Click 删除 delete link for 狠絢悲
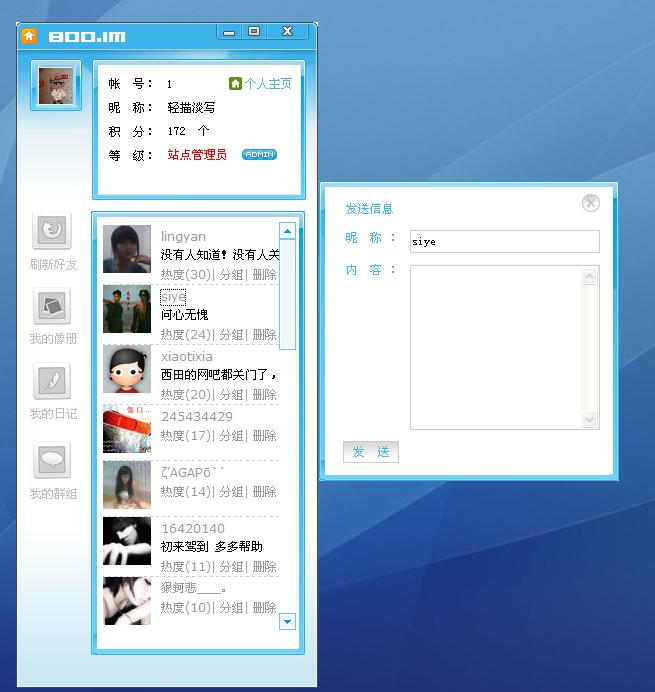This screenshot has height=692, width=655. [x=264, y=608]
